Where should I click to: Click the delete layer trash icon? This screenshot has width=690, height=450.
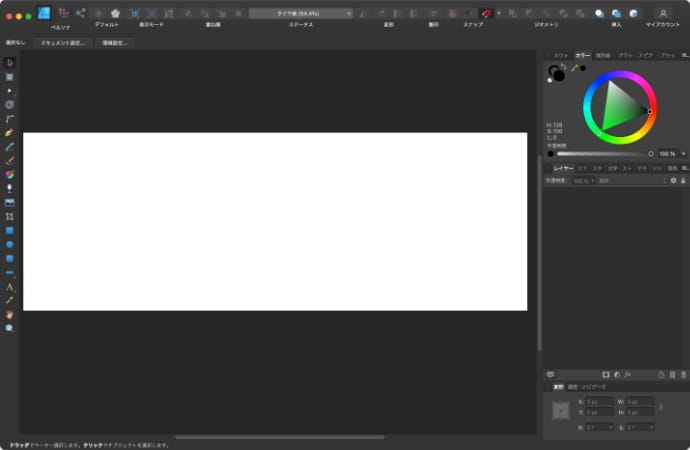[x=683, y=374]
